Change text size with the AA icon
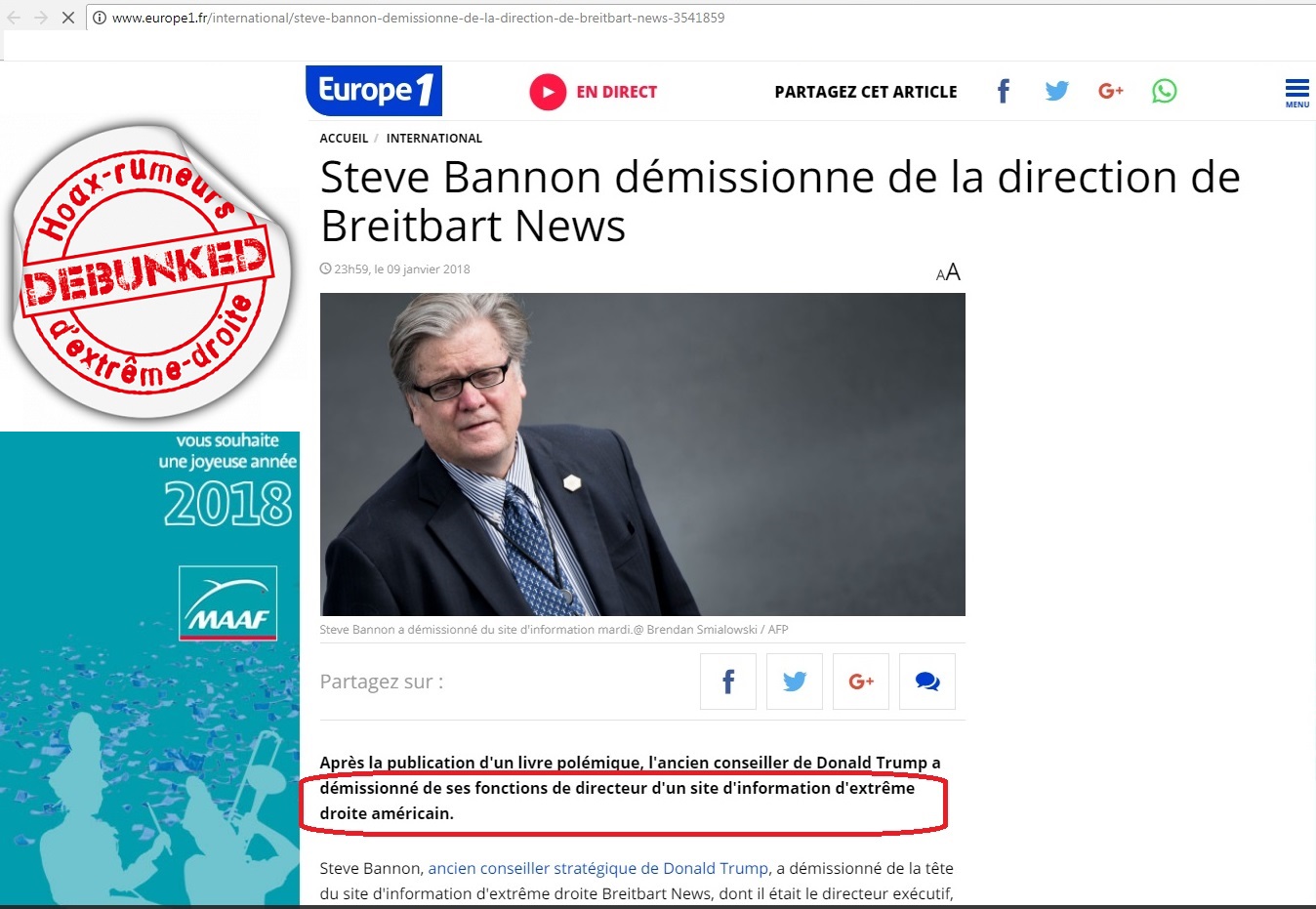 [x=948, y=272]
